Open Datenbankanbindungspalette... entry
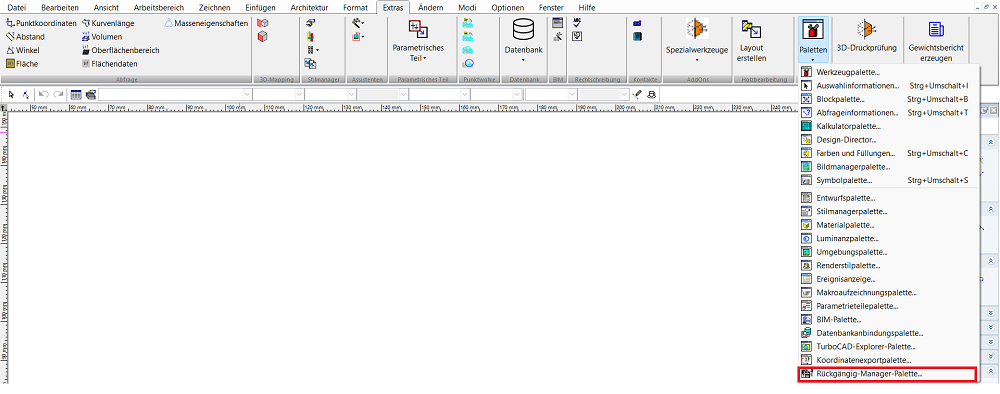Image resolution: width=1000 pixels, height=394 pixels. click(887, 333)
